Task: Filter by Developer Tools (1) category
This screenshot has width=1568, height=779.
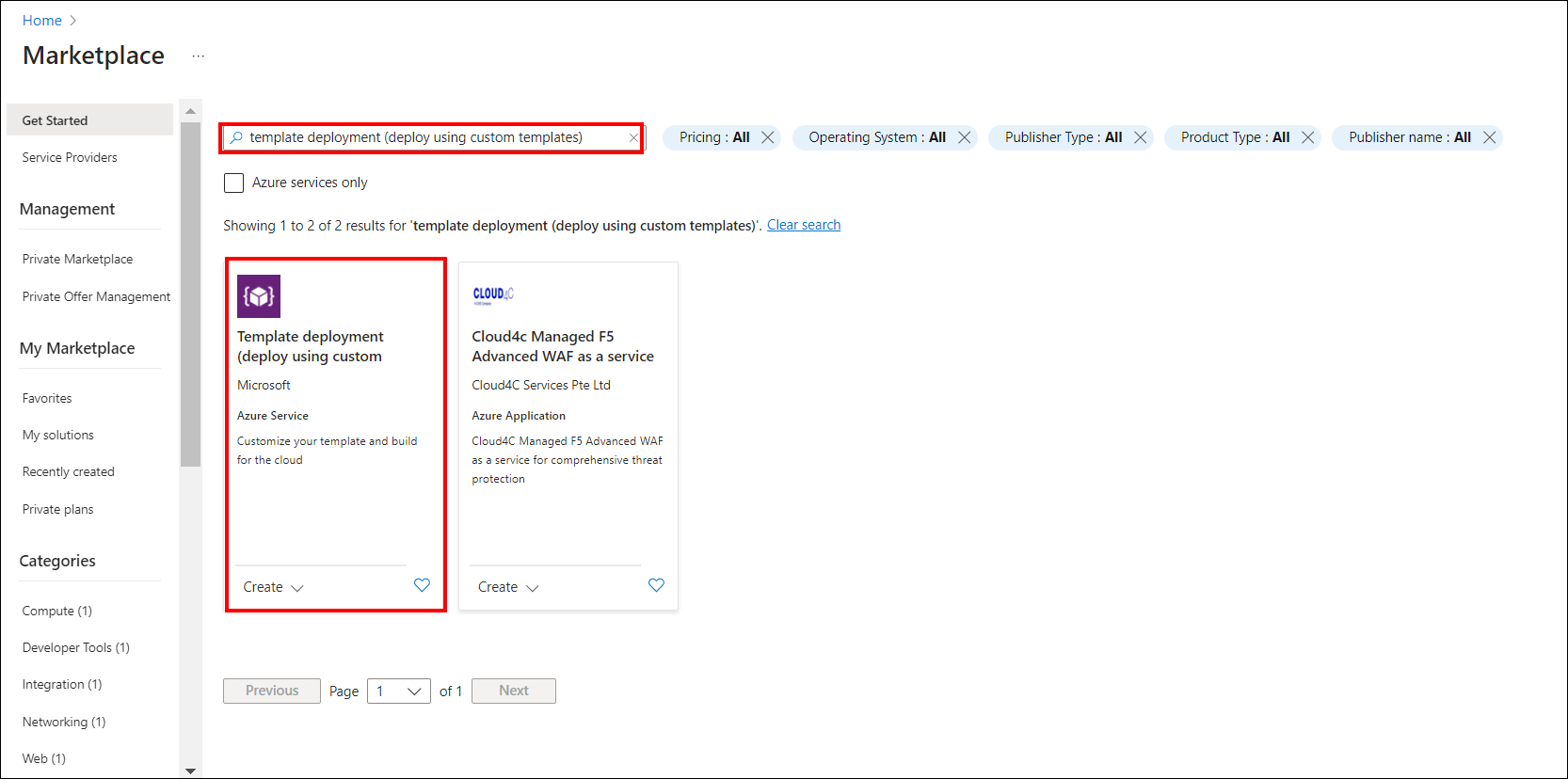Action: click(x=76, y=647)
